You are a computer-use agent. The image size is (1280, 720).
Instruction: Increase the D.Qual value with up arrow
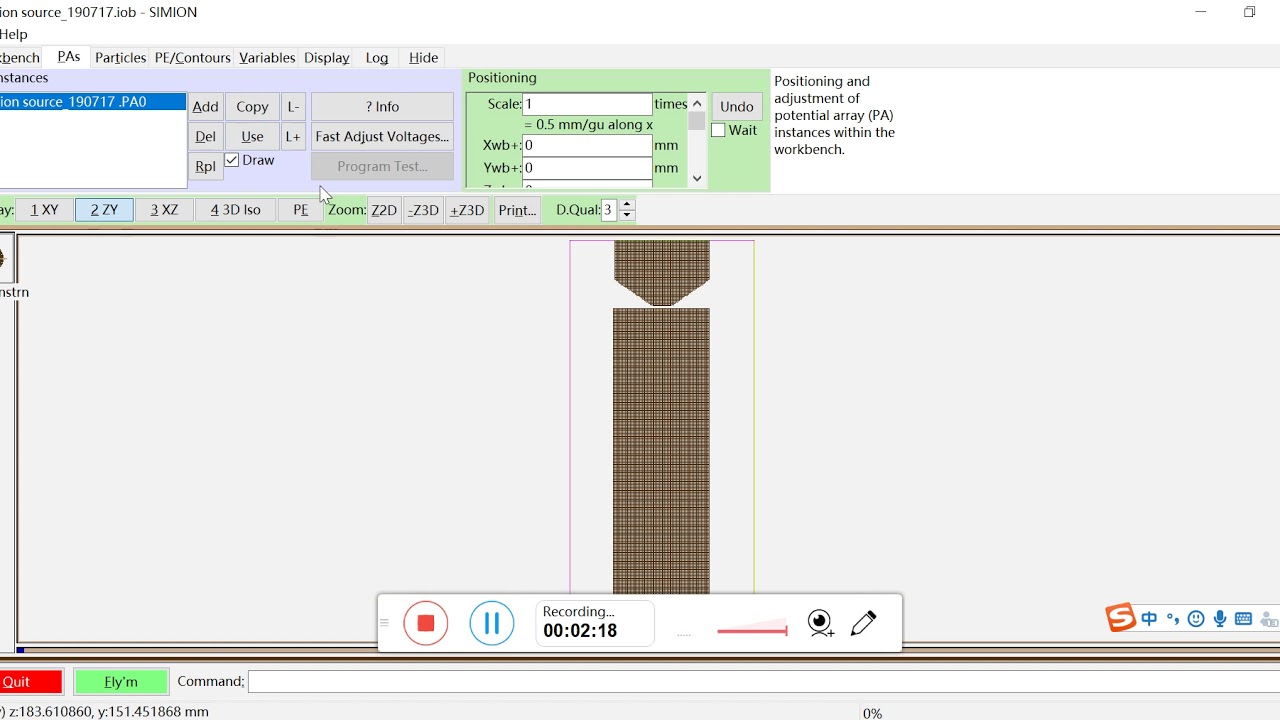point(627,204)
